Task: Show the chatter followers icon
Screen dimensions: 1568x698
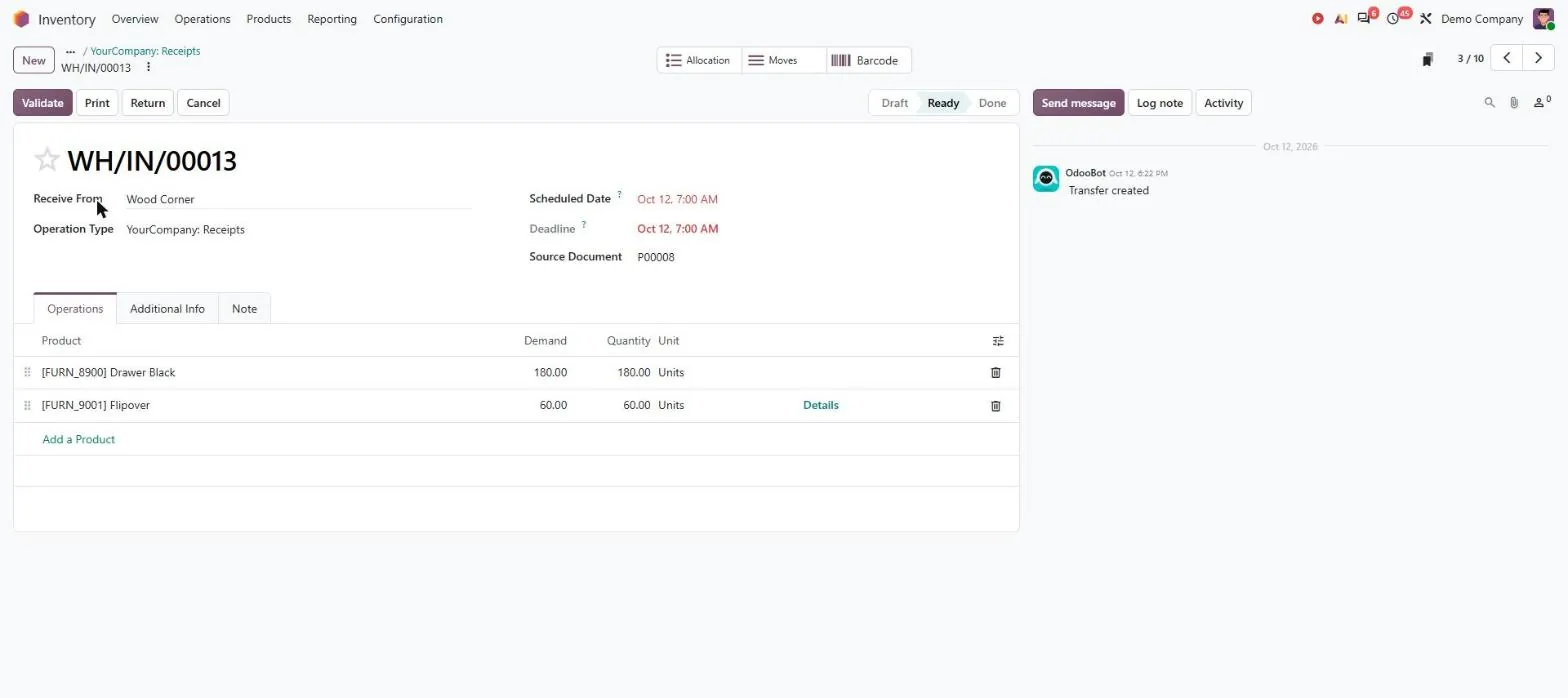Action: (1542, 101)
